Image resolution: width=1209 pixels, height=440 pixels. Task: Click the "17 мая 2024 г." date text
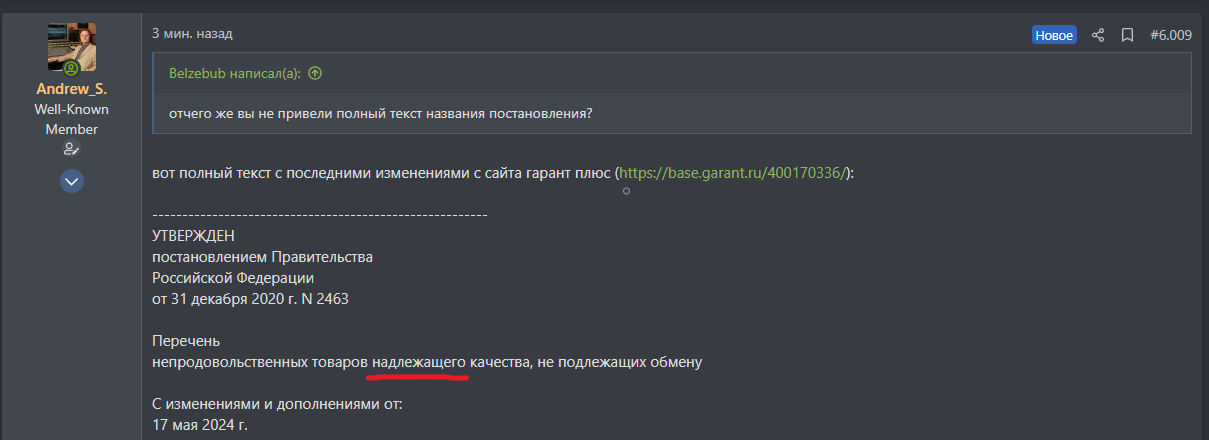click(200, 425)
